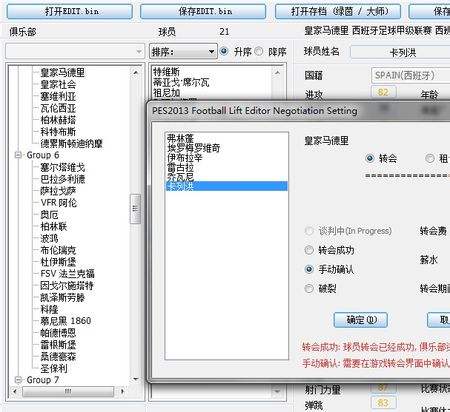Select the 转会成功 radio option
The width and height of the screenshot is (450, 412).
tap(309, 250)
